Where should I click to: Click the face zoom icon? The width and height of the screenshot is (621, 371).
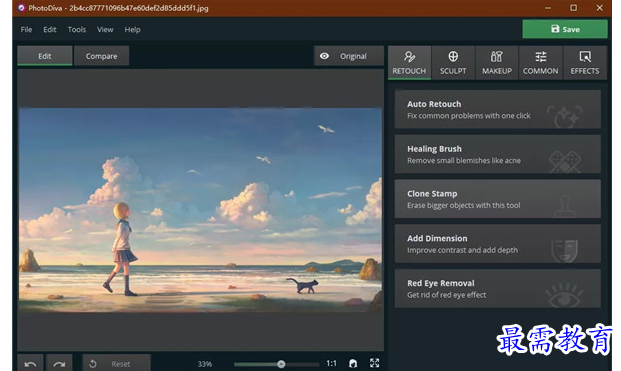click(x=353, y=363)
